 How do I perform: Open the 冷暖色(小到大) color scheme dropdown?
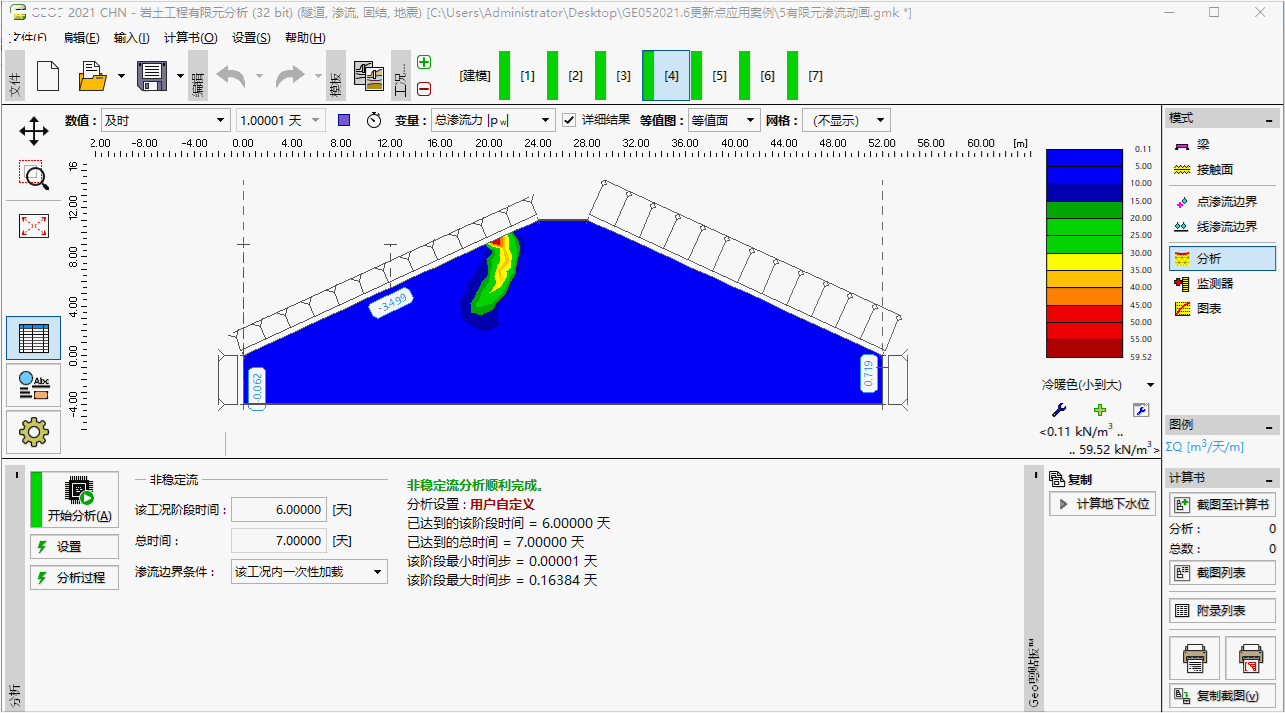click(x=1150, y=385)
